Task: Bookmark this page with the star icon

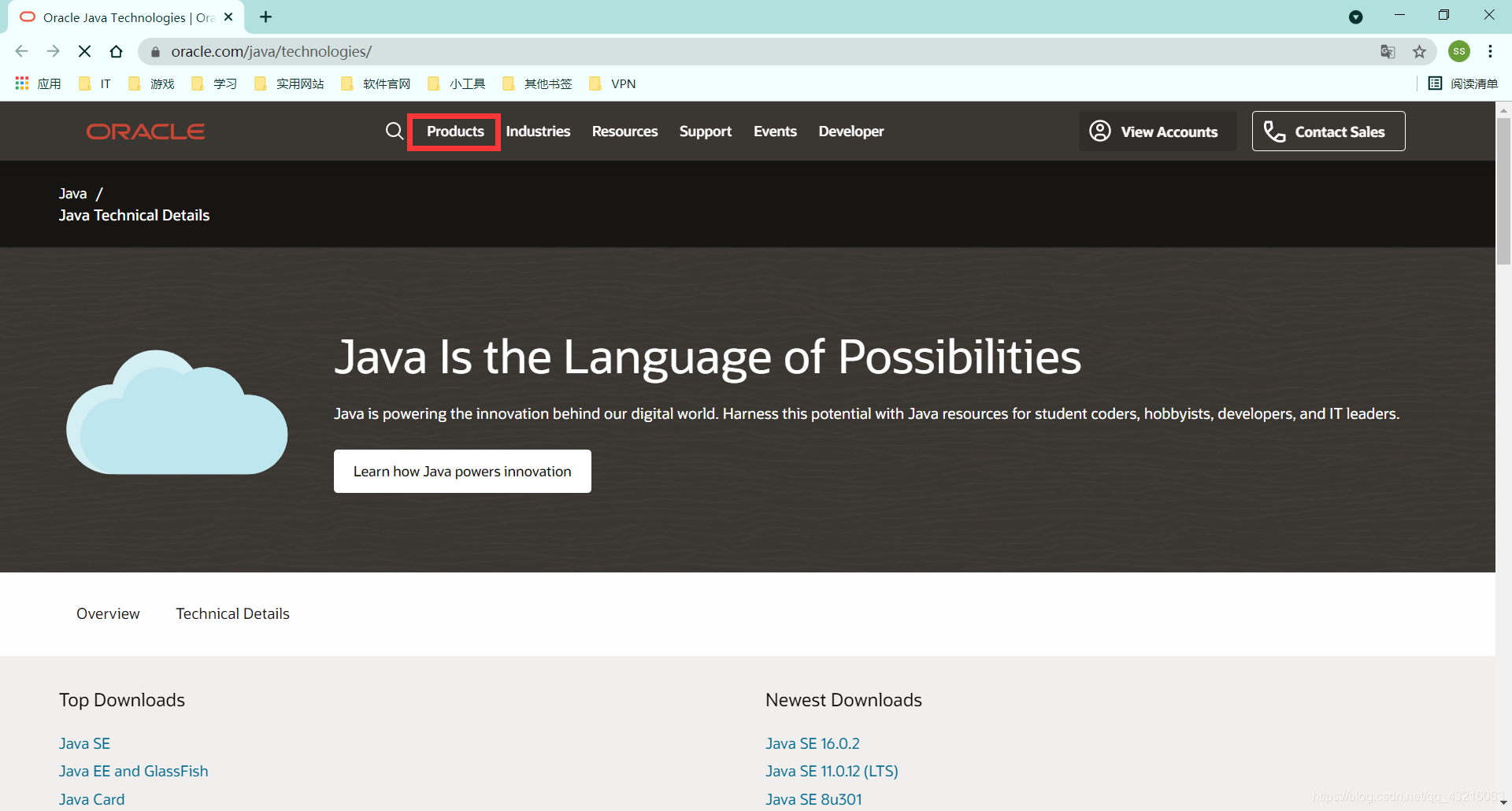Action: click(1419, 51)
